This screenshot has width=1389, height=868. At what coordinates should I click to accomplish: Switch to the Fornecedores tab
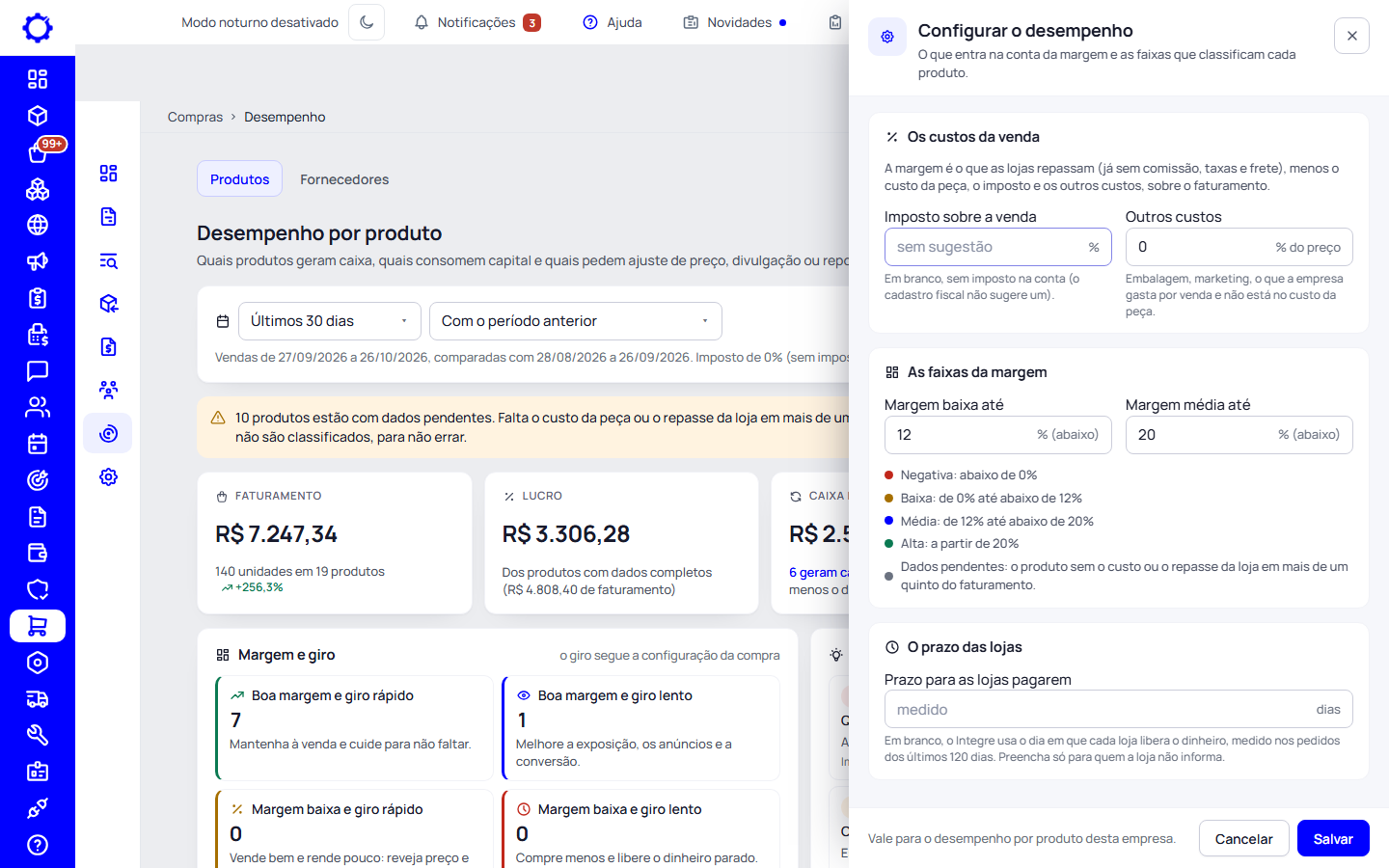(x=344, y=179)
